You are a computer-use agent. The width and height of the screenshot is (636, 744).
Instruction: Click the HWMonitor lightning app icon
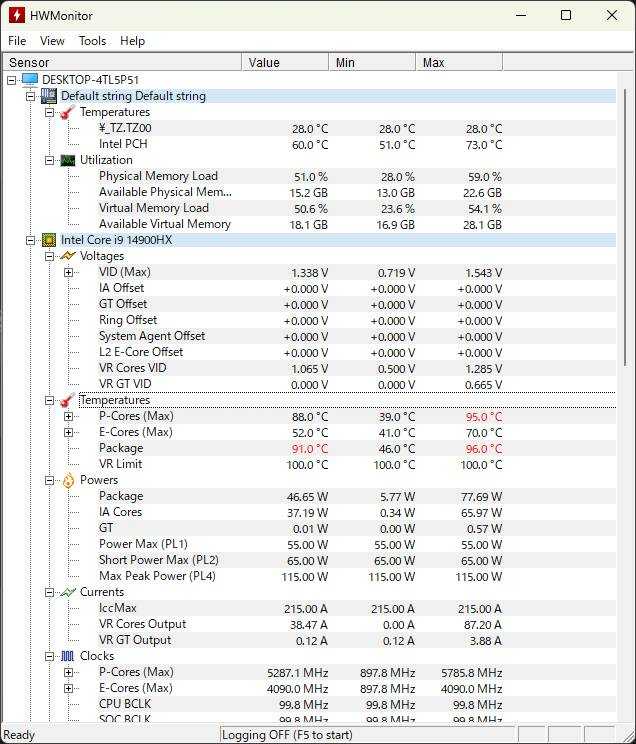(16, 15)
